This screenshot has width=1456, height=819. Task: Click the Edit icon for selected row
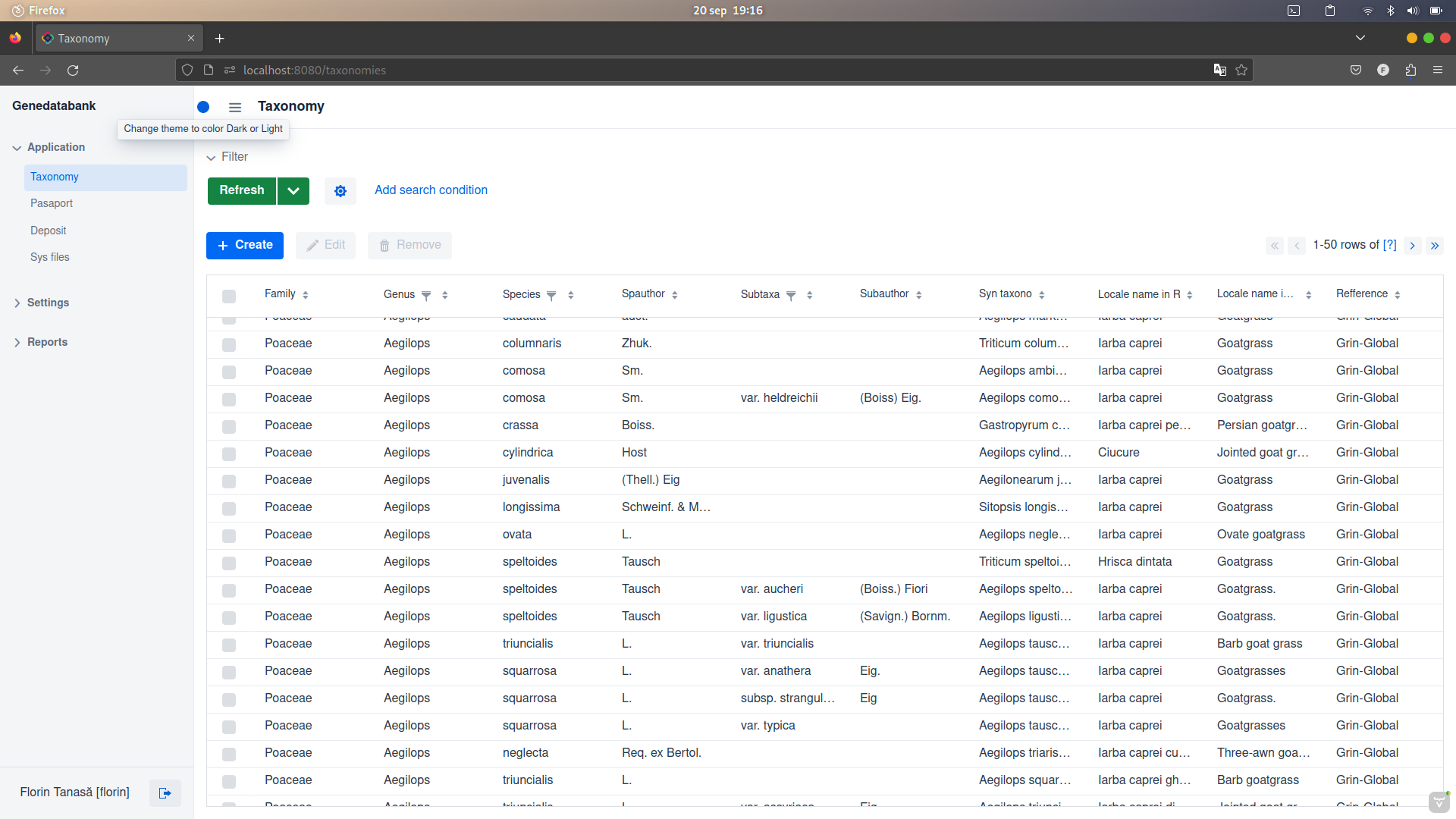point(326,245)
